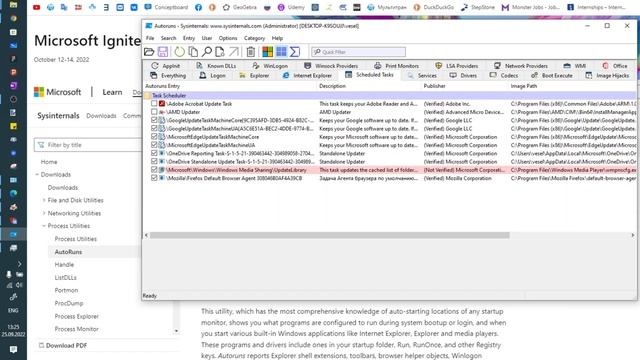The width and height of the screenshot is (640, 360).
Task: Expand File and Disk Utilities in sidebar
Action: pyautogui.click(x=44, y=200)
